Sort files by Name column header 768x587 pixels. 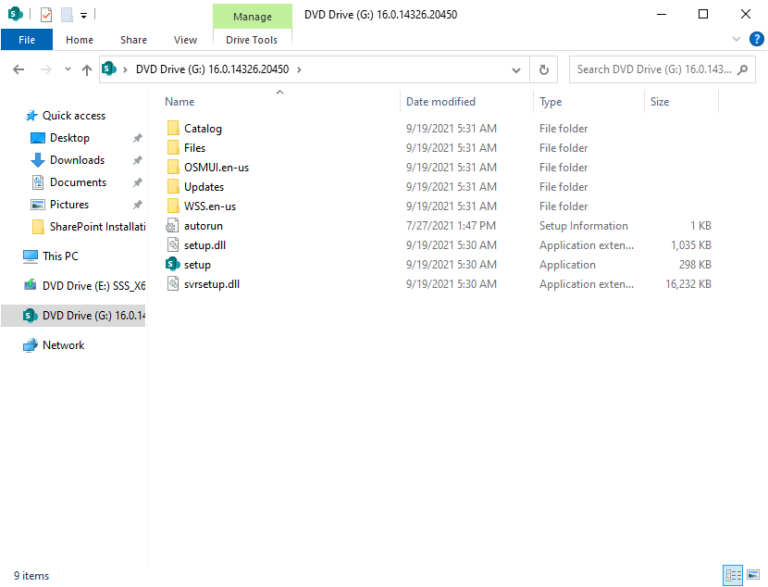coord(180,102)
